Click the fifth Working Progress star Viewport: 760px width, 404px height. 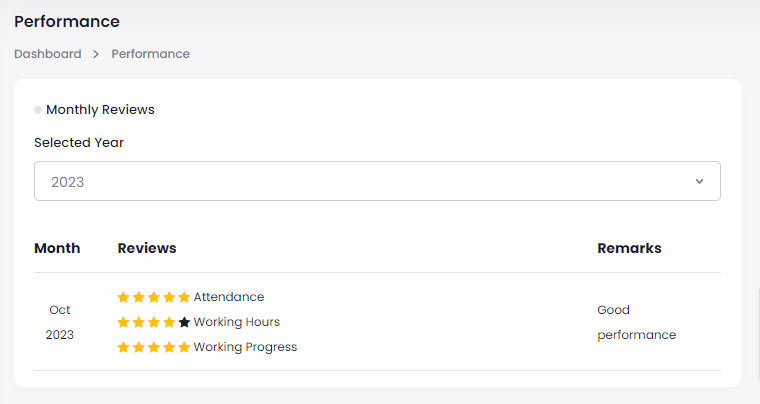tap(184, 347)
